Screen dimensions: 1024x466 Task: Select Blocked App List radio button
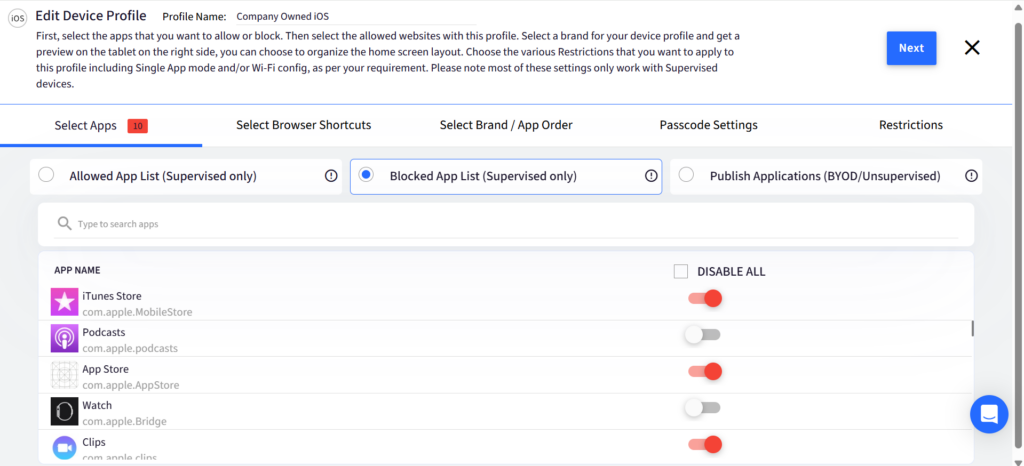[366, 175]
